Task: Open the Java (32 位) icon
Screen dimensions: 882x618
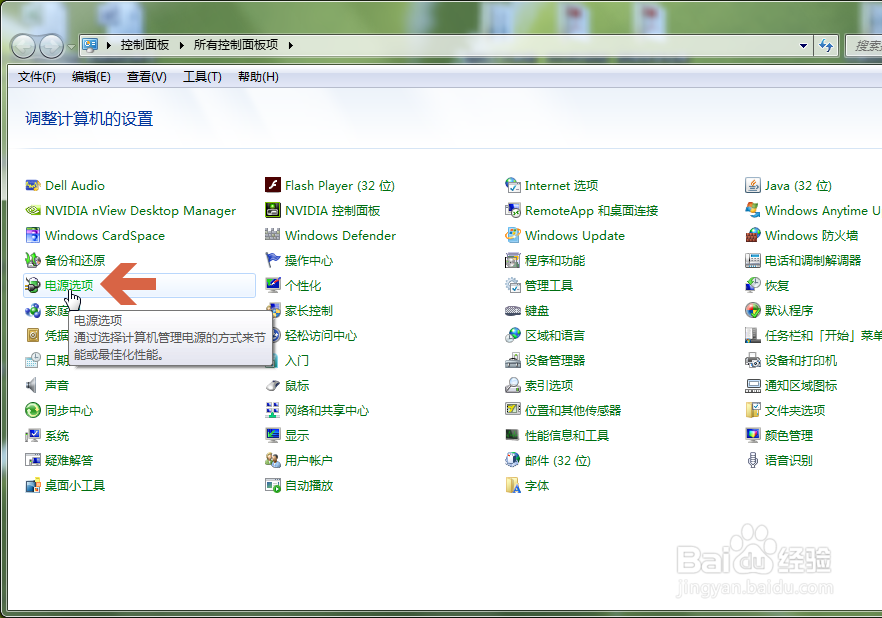Action: (x=753, y=185)
